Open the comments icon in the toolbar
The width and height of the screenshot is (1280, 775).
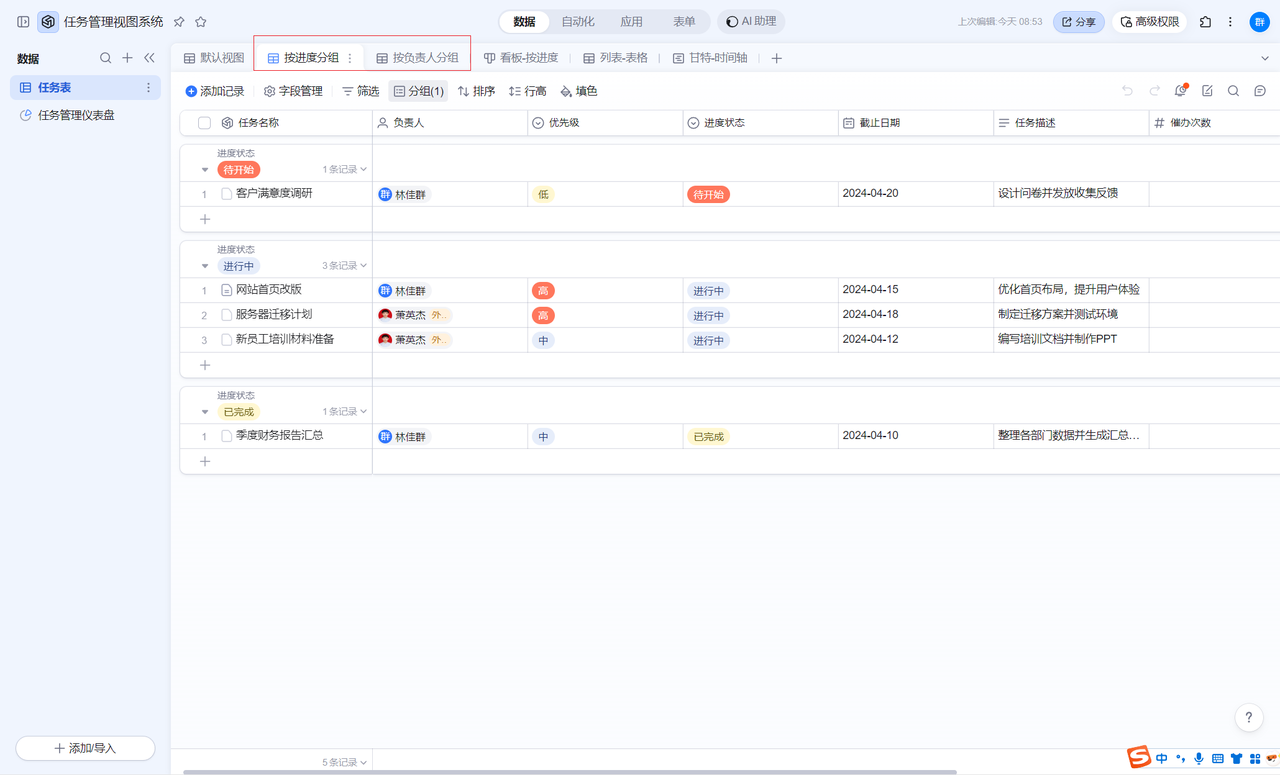(x=1260, y=91)
